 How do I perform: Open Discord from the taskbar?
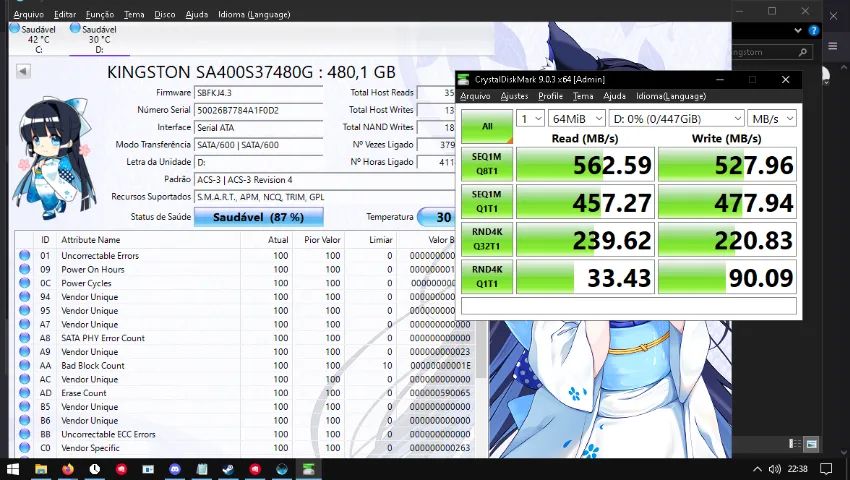click(175, 469)
